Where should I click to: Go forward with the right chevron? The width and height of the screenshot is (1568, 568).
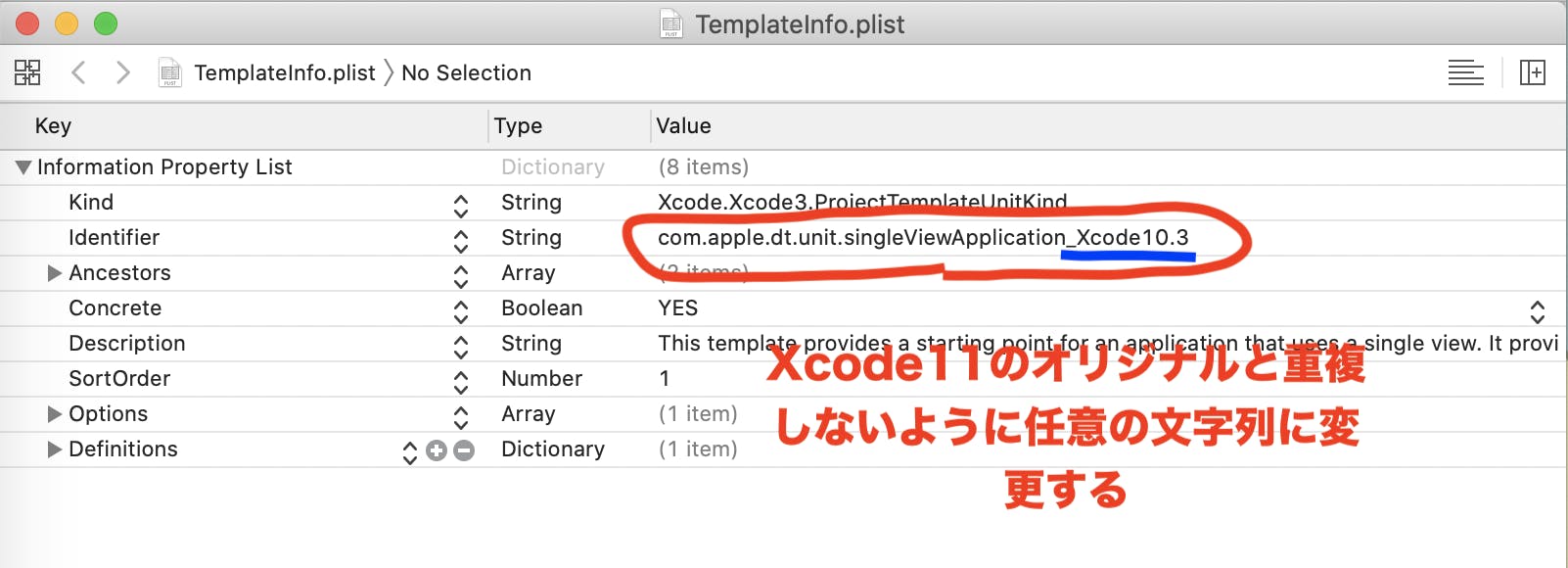pyautogui.click(x=122, y=72)
